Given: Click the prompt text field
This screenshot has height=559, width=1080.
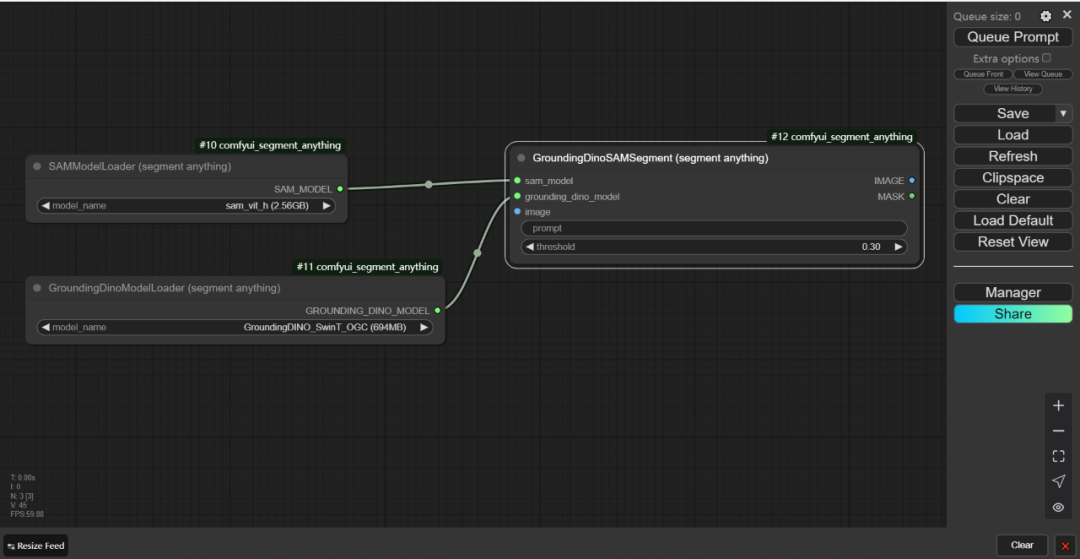Looking at the screenshot, I should tap(714, 228).
